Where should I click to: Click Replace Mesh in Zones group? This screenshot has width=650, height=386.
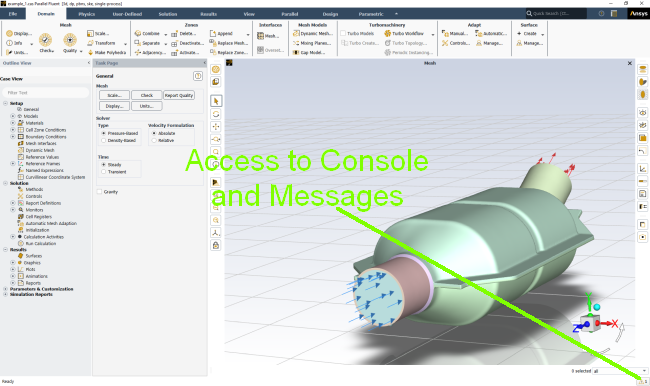tap(228, 43)
